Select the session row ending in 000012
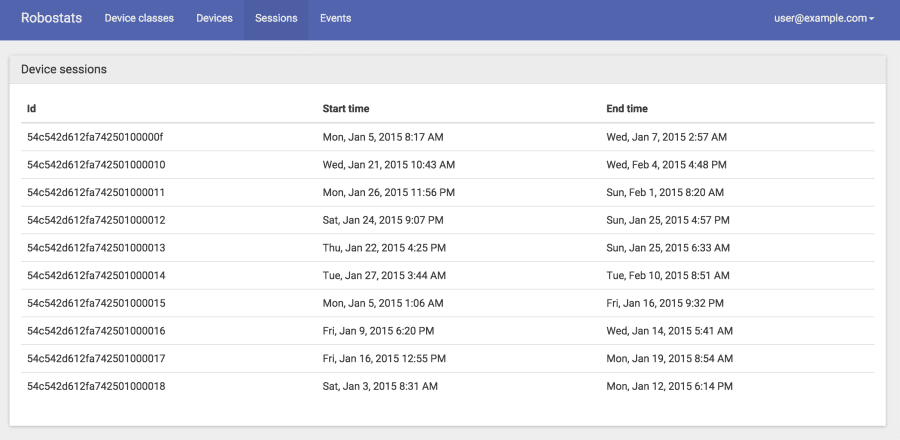 (x=448, y=220)
